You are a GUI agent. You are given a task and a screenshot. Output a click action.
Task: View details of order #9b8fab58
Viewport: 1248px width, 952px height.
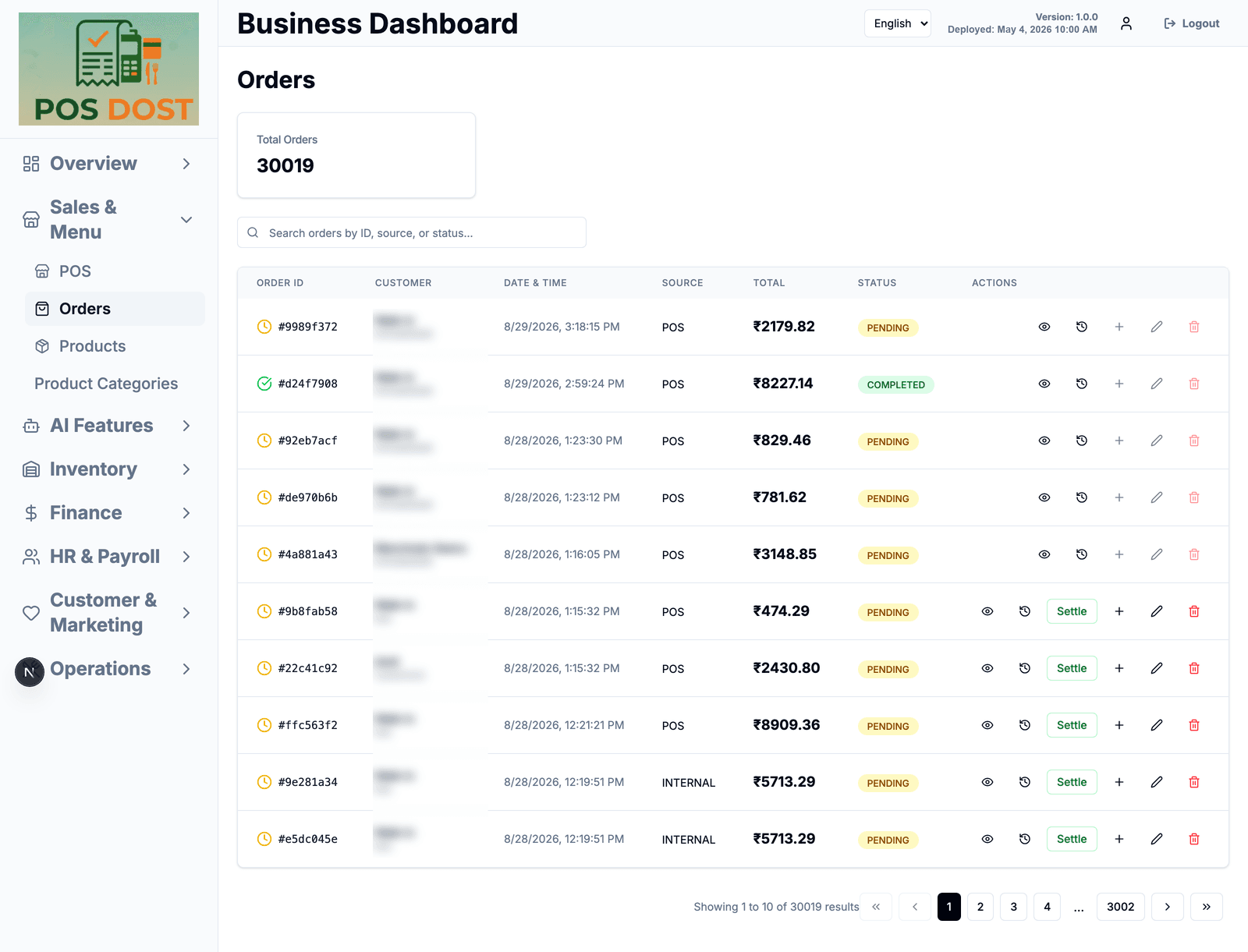[x=987, y=611]
